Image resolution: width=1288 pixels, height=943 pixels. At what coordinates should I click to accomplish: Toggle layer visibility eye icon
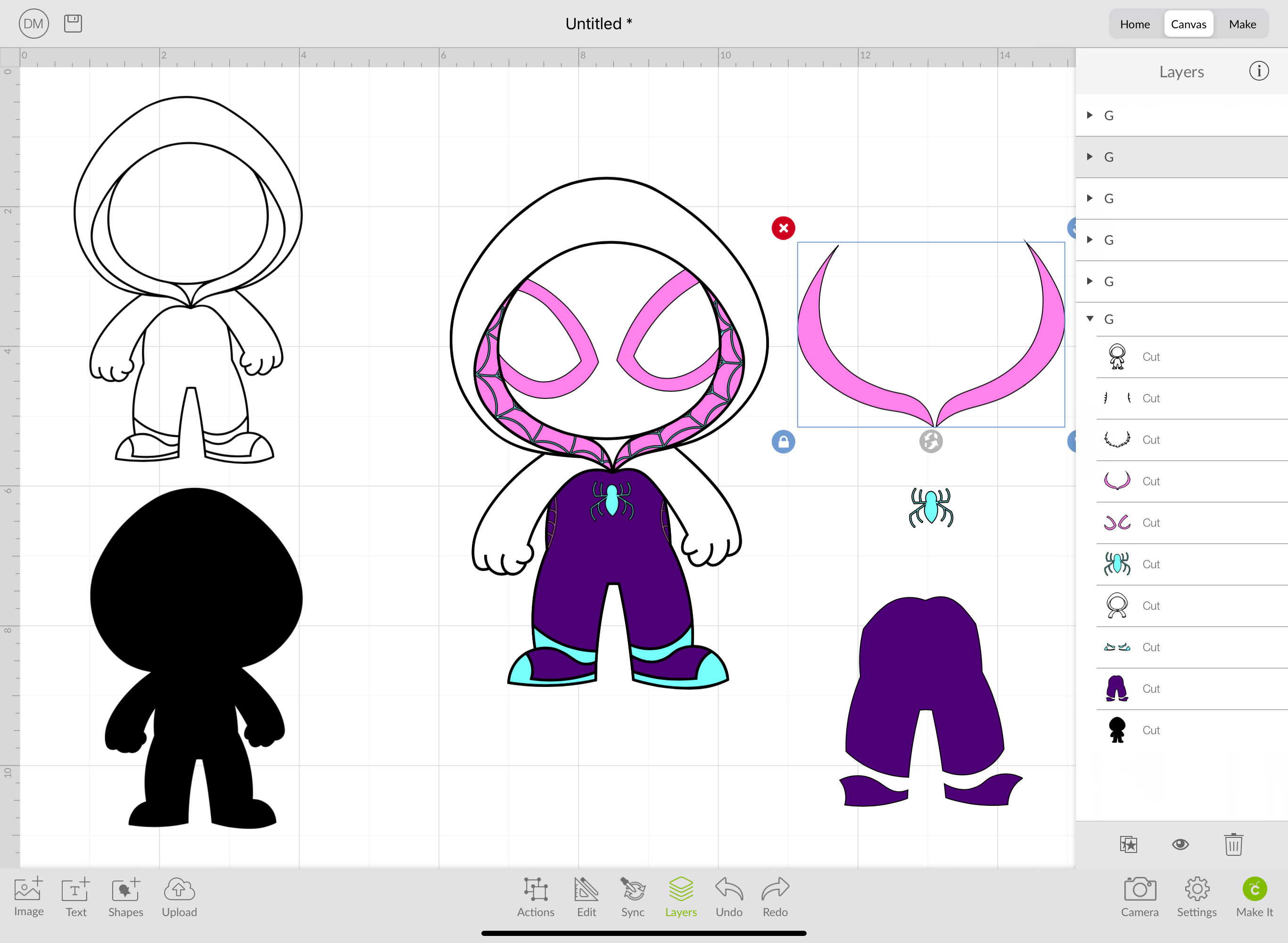(1180, 844)
